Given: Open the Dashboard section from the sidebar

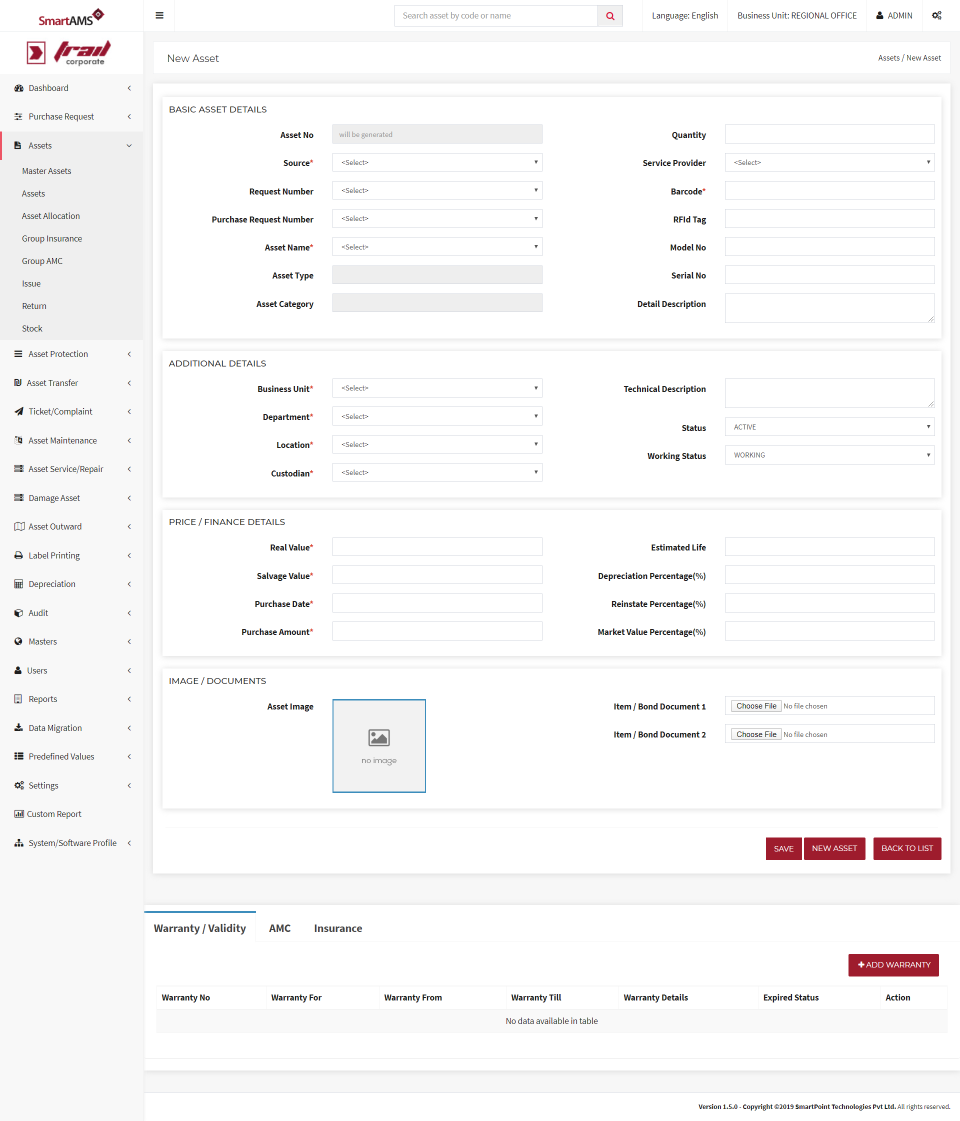Looking at the screenshot, I should pos(47,88).
